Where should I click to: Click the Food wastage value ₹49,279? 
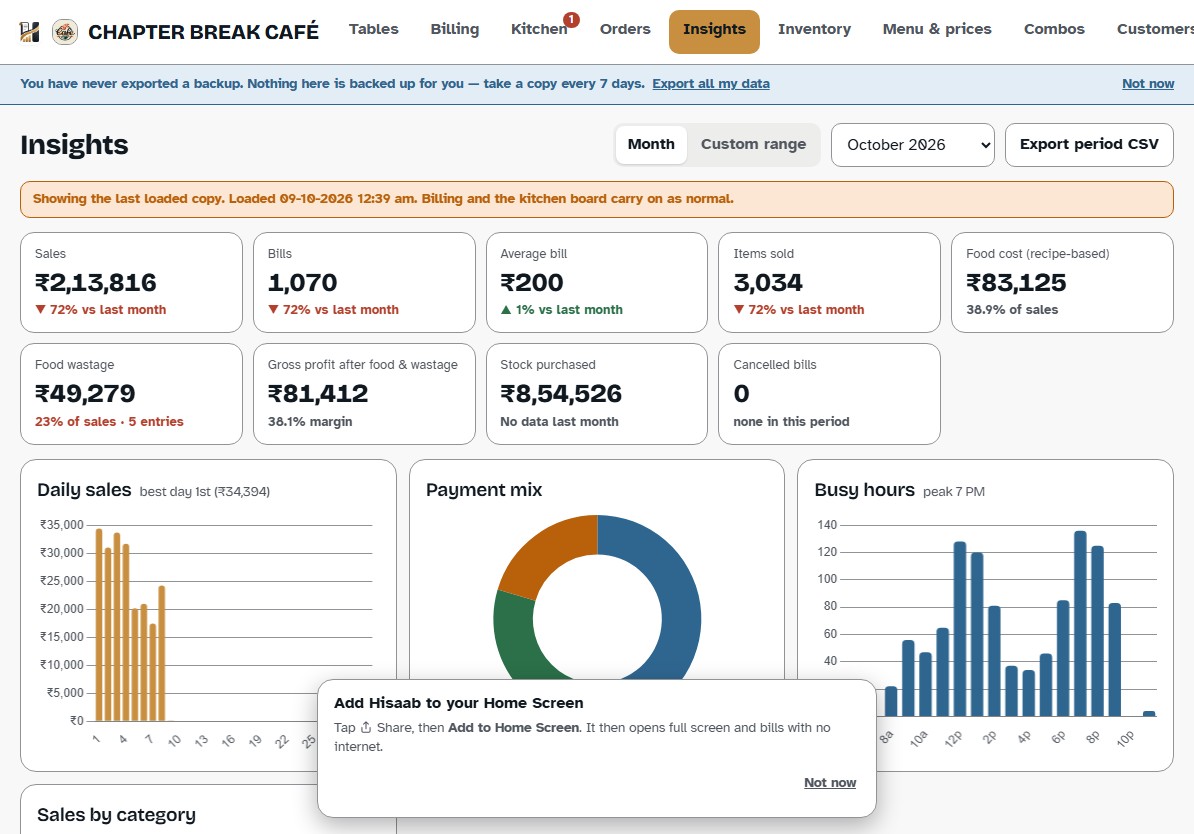85,394
